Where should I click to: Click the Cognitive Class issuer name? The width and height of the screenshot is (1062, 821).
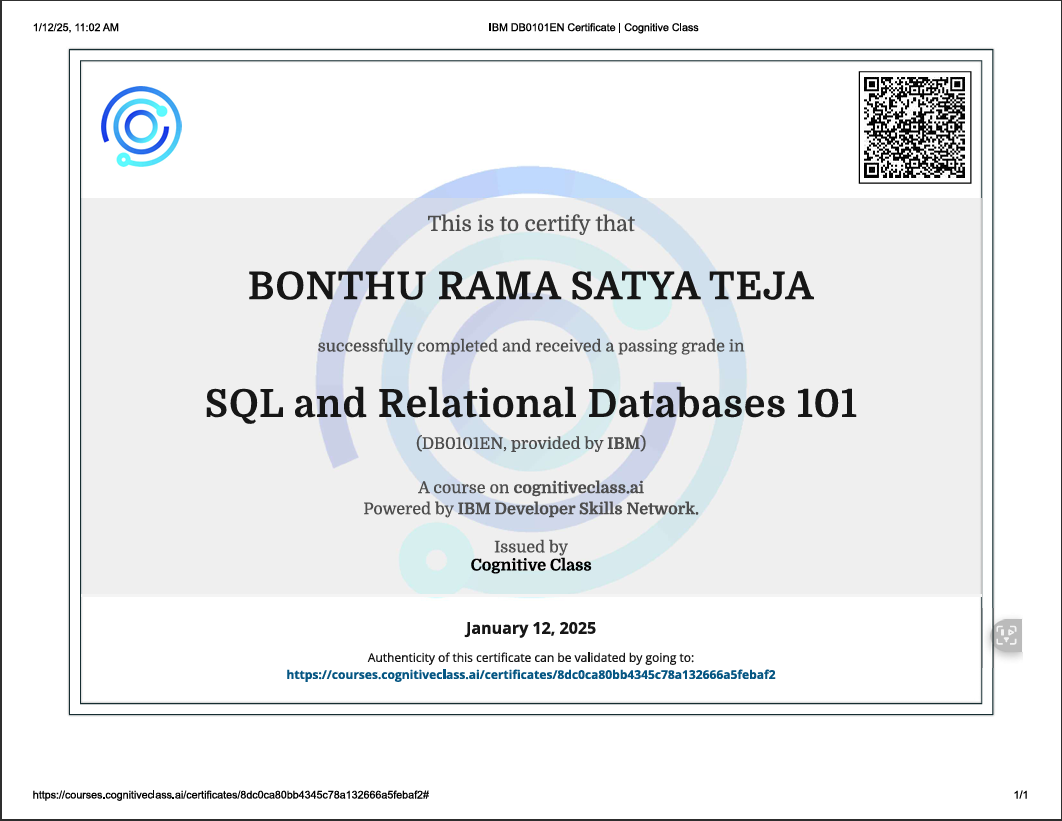tap(531, 565)
